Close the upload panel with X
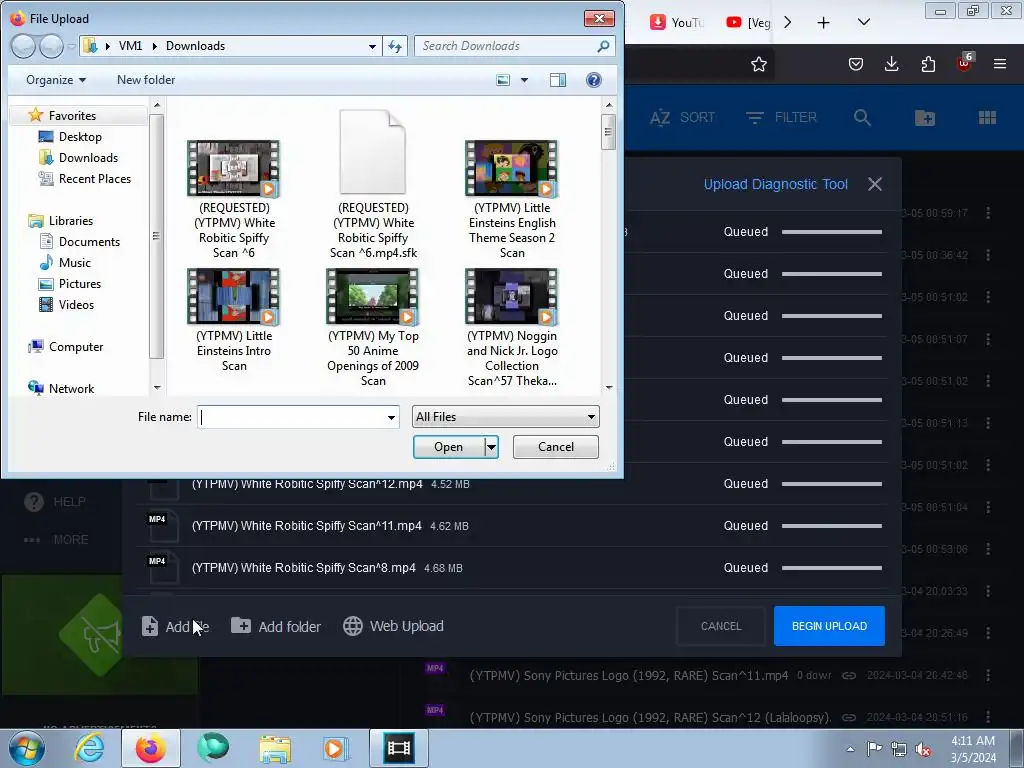The image size is (1024, 768). pos(875,184)
